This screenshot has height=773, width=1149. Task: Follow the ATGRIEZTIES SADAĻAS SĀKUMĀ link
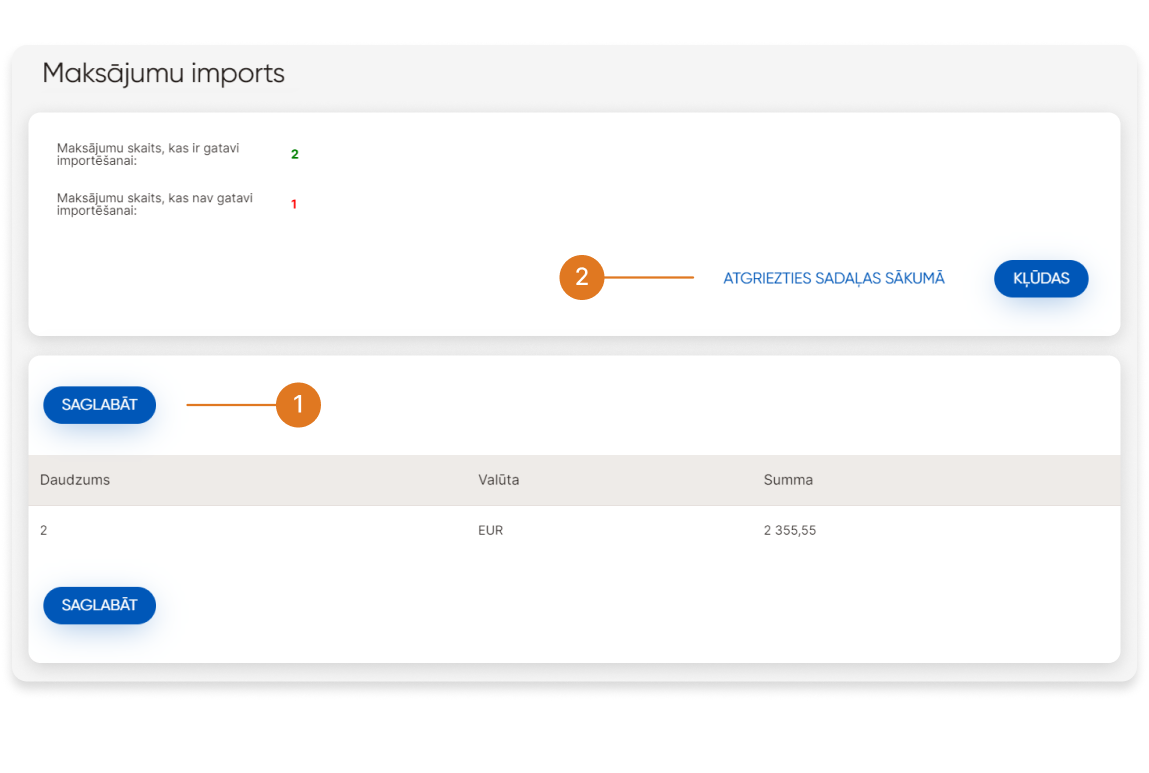click(833, 279)
